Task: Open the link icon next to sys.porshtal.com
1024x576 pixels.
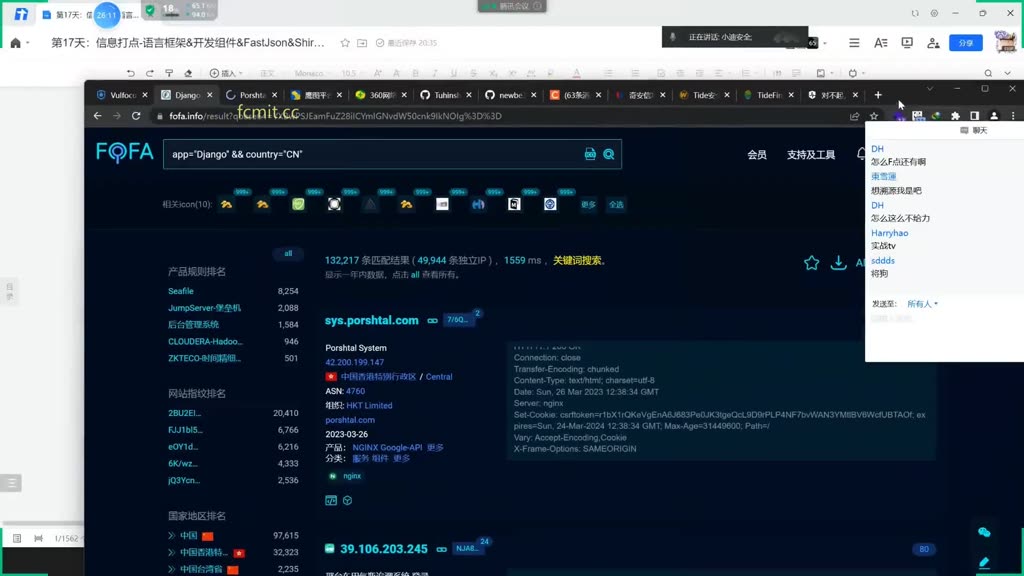Action: [x=432, y=321]
